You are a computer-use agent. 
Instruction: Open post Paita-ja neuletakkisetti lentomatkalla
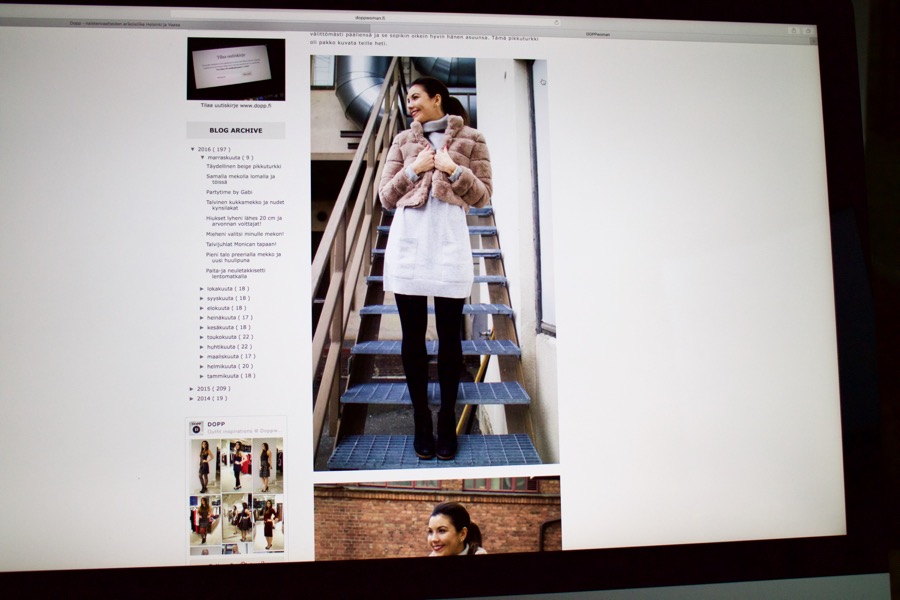pyautogui.click(x=236, y=273)
